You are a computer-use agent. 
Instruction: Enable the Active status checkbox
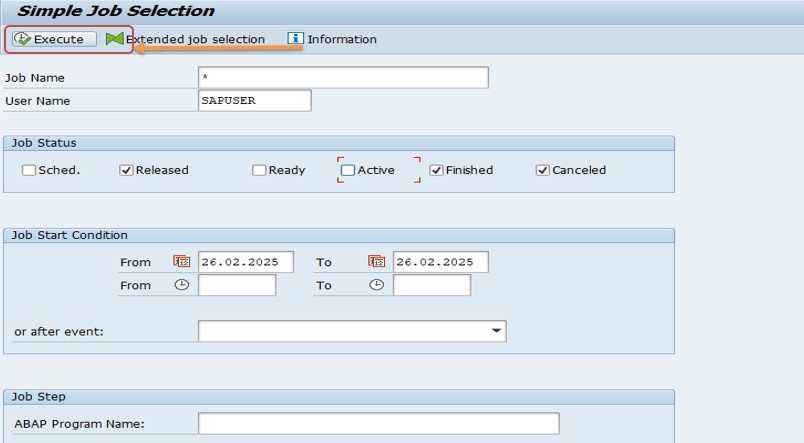point(348,170)
